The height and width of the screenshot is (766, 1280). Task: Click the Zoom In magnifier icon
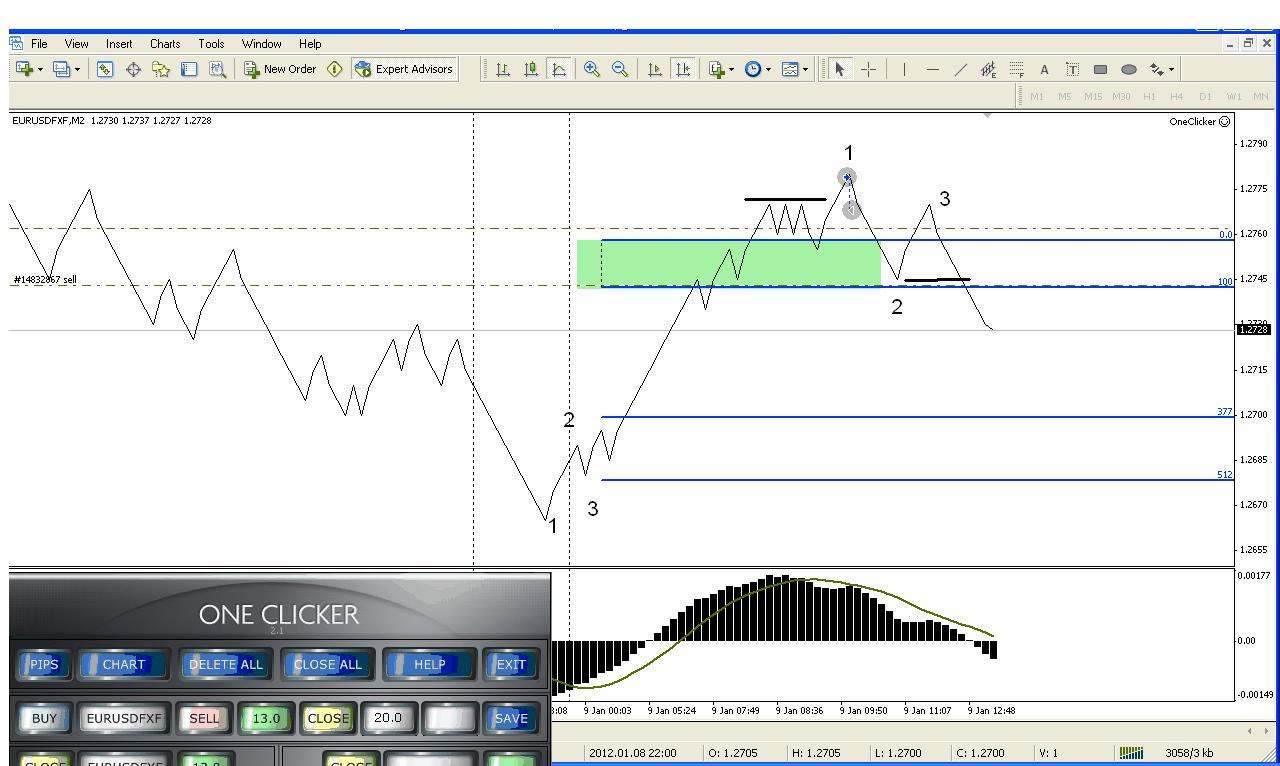coord(592,69)
